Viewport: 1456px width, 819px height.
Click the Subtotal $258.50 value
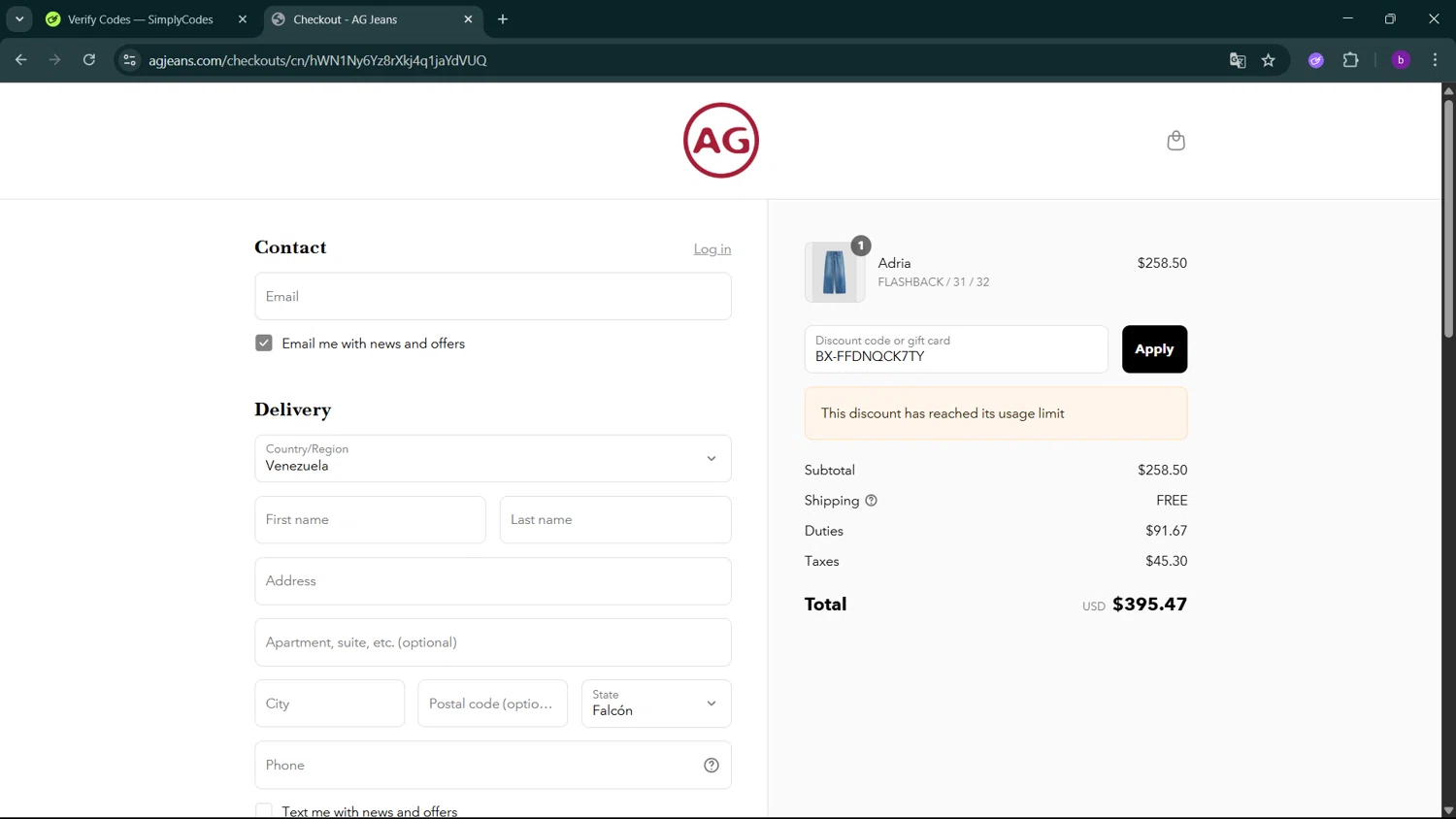tap(1162, 470)
